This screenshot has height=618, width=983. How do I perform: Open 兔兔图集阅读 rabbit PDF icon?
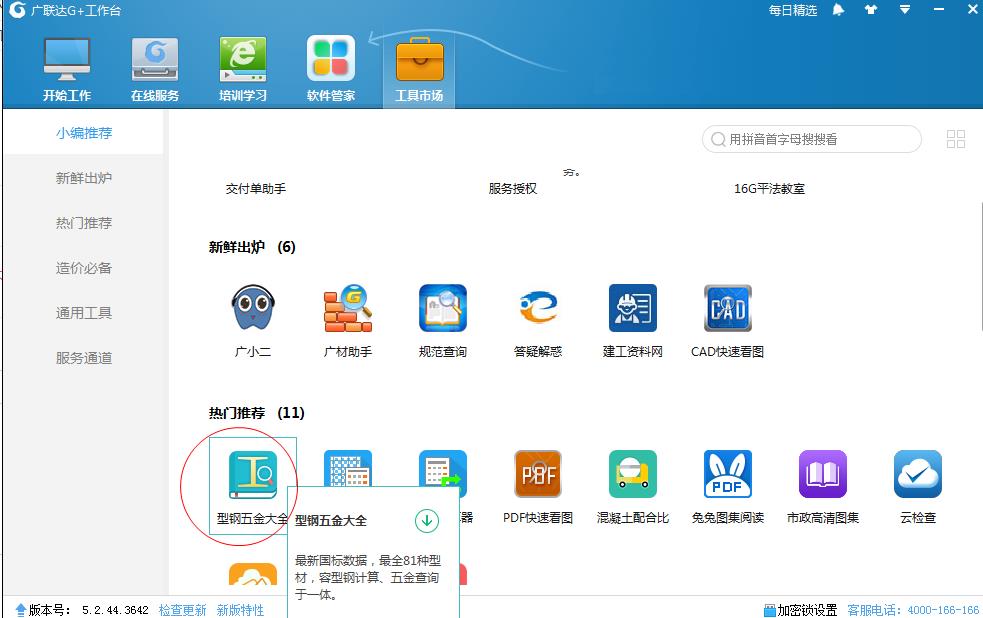727,474
